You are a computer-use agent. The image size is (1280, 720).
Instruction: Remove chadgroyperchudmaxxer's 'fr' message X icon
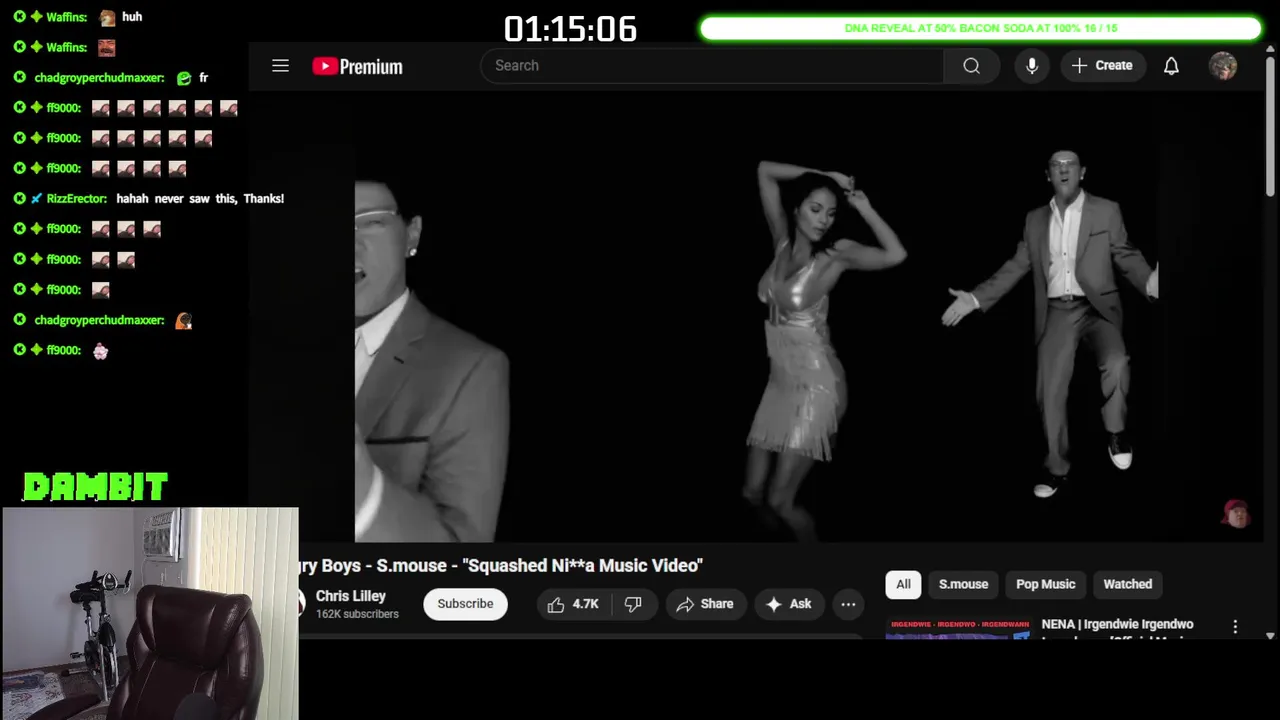[x=19, y=77]
